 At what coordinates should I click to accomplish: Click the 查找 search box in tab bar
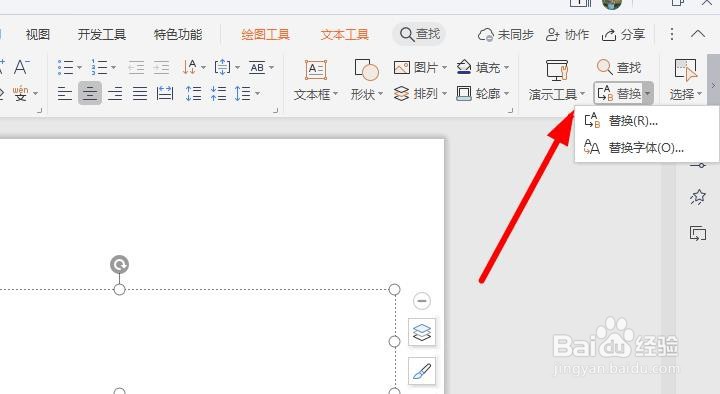(x=419, y=34)
